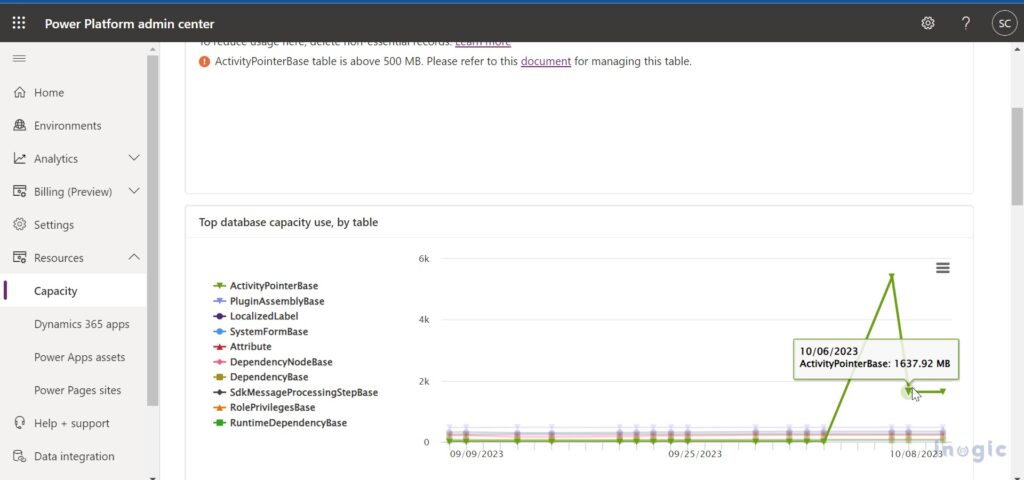Click the help question mark icon
Screen dimensions: 1024x480
965,23
